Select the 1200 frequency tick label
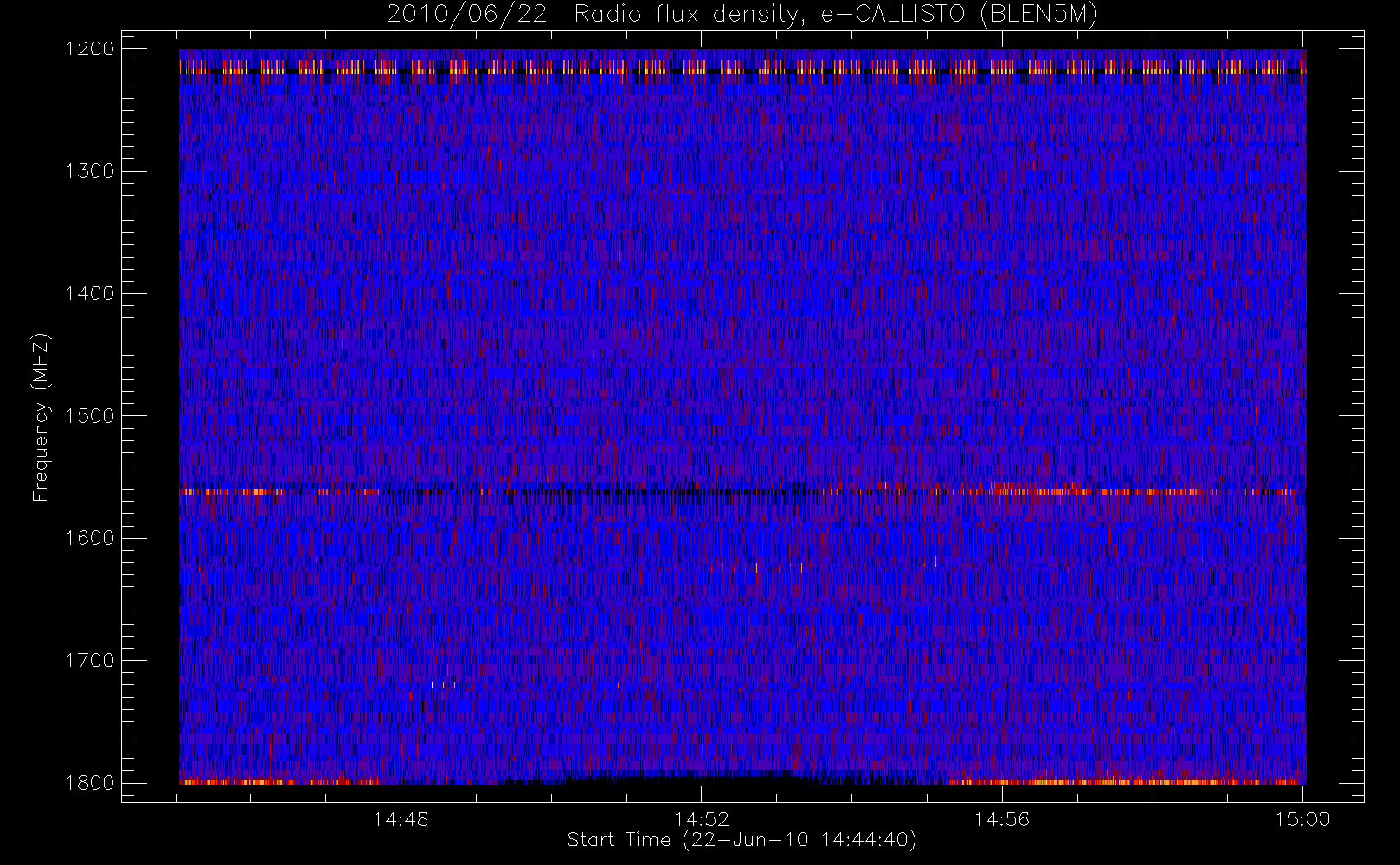The image size is (1400, 865). [90, 49]
